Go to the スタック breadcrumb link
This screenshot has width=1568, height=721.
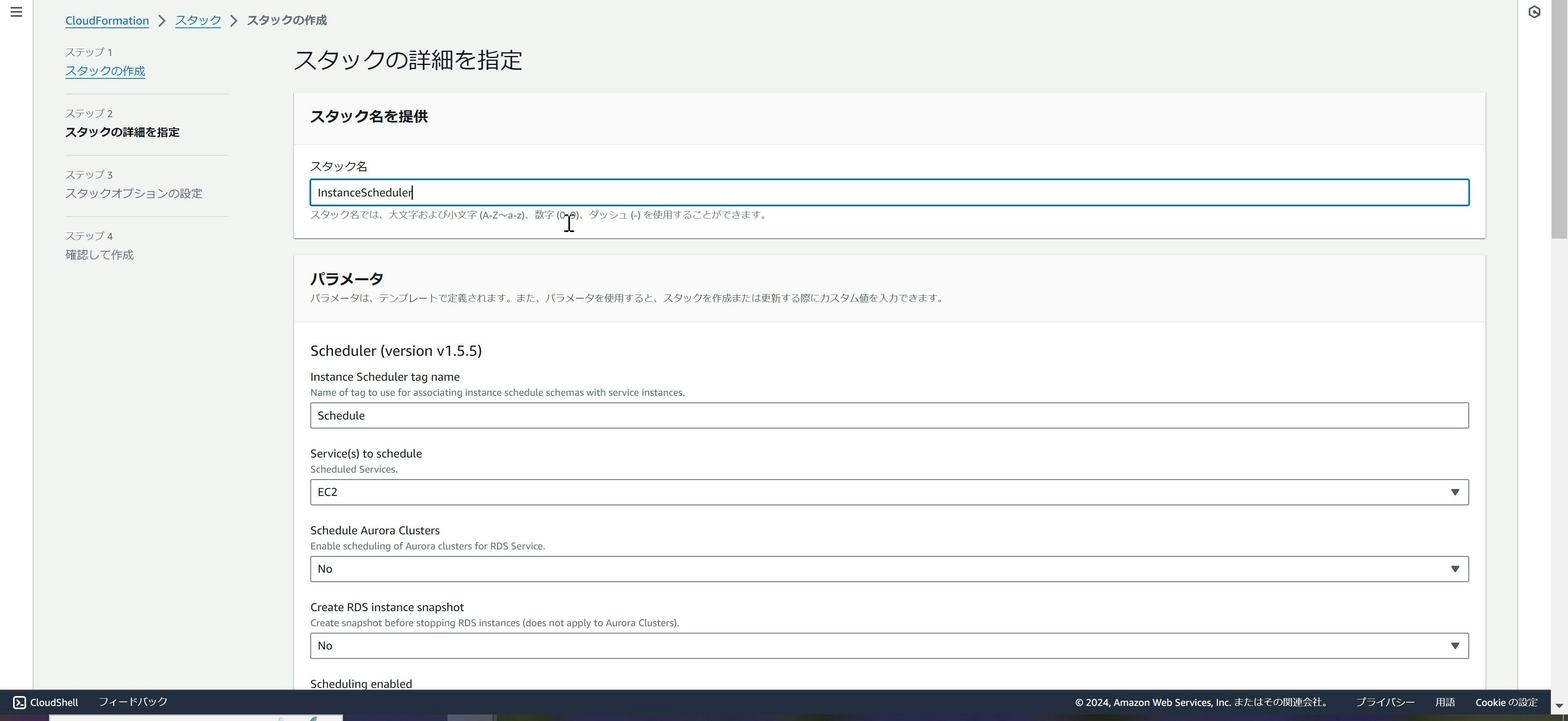198,20
